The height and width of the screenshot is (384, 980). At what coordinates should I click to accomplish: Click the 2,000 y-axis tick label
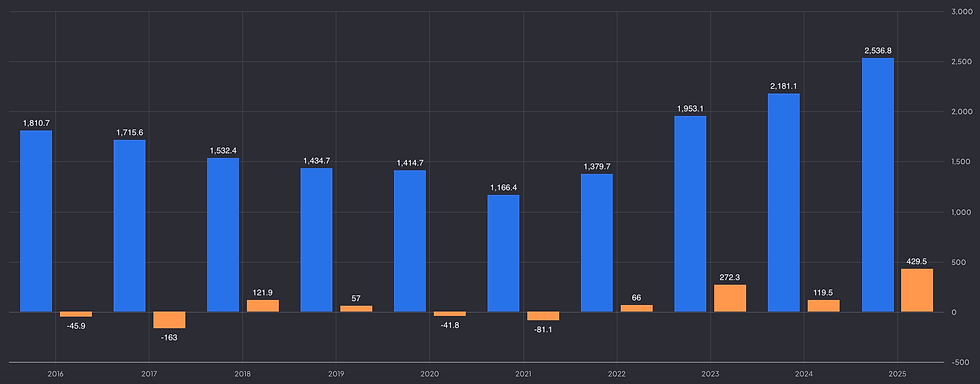[962, 112]
